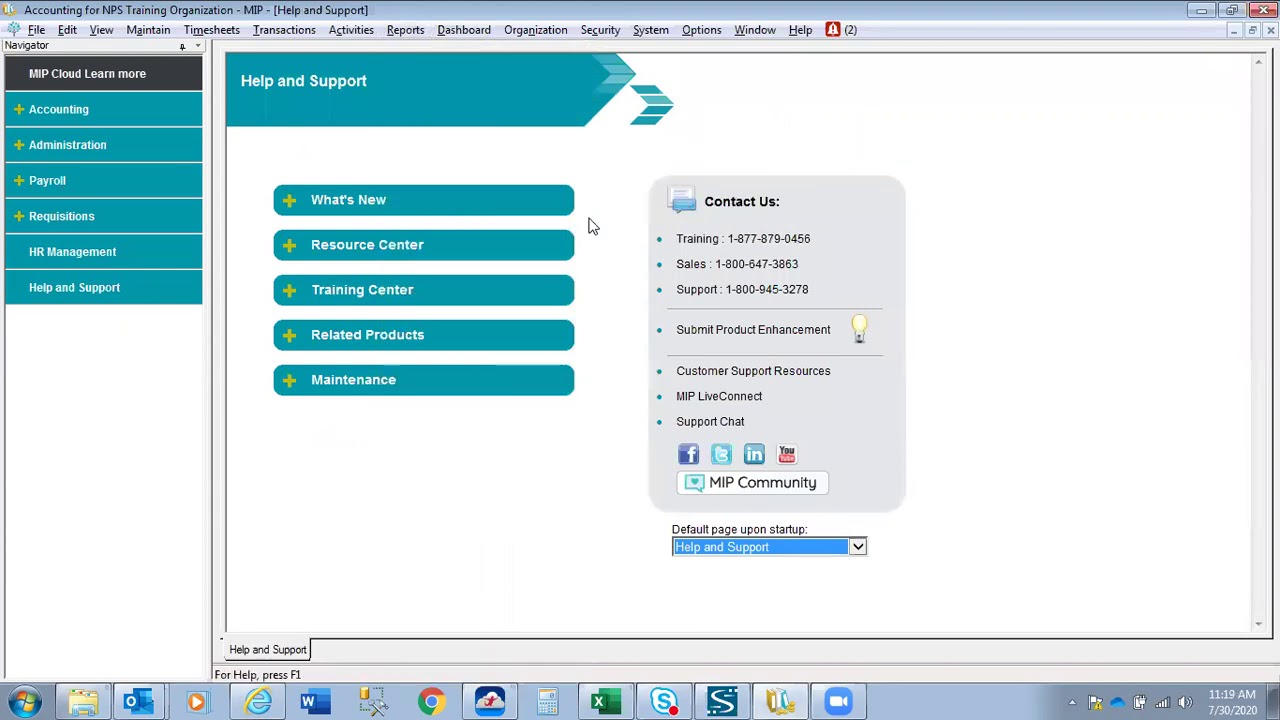Expand the Related Products section

pyautogui.click(x=424, y=335)
